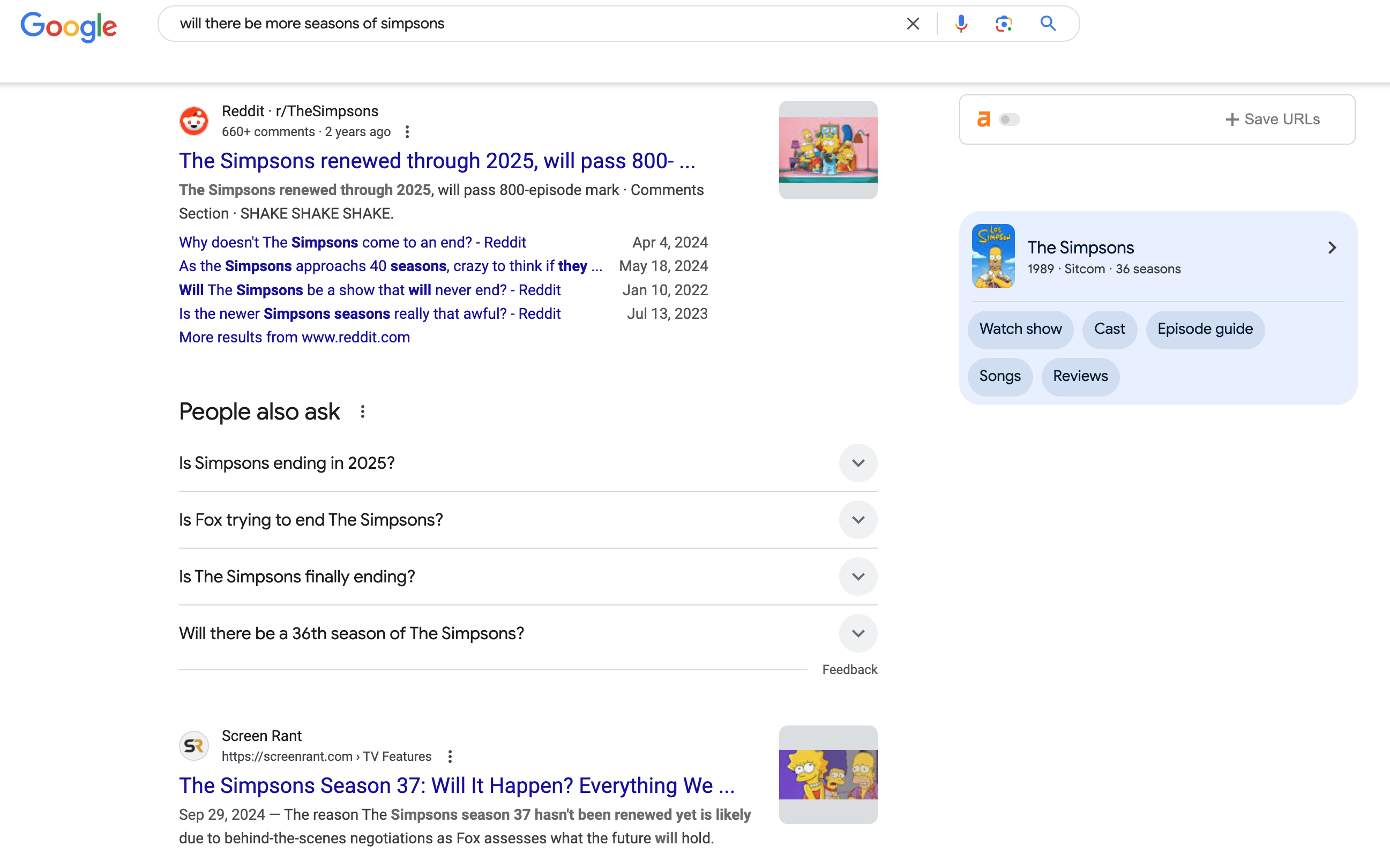Click the 'People also ask' heading
The width and height of the screenshot is (1390, 868).
(259, 411)
